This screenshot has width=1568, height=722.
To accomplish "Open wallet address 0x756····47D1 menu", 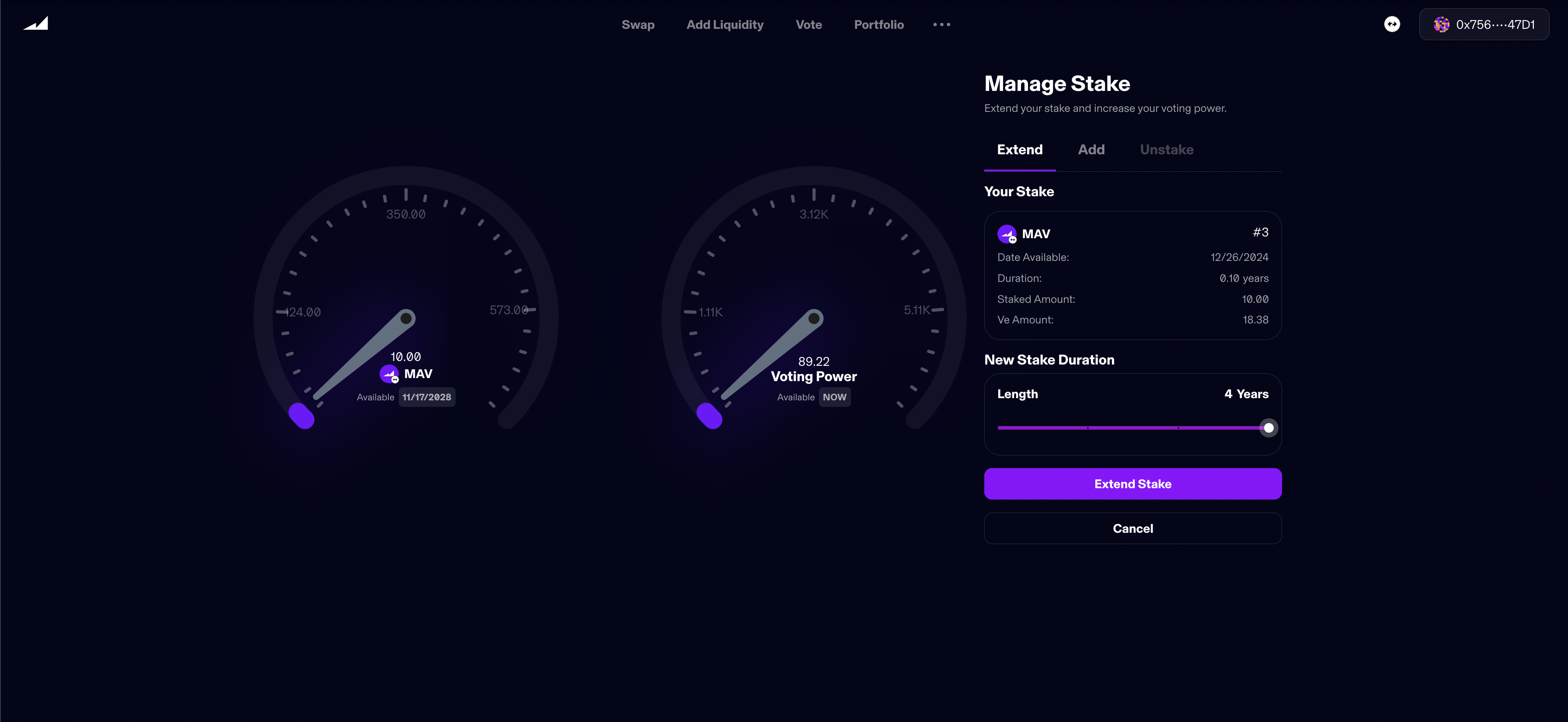I will 1495,24.
